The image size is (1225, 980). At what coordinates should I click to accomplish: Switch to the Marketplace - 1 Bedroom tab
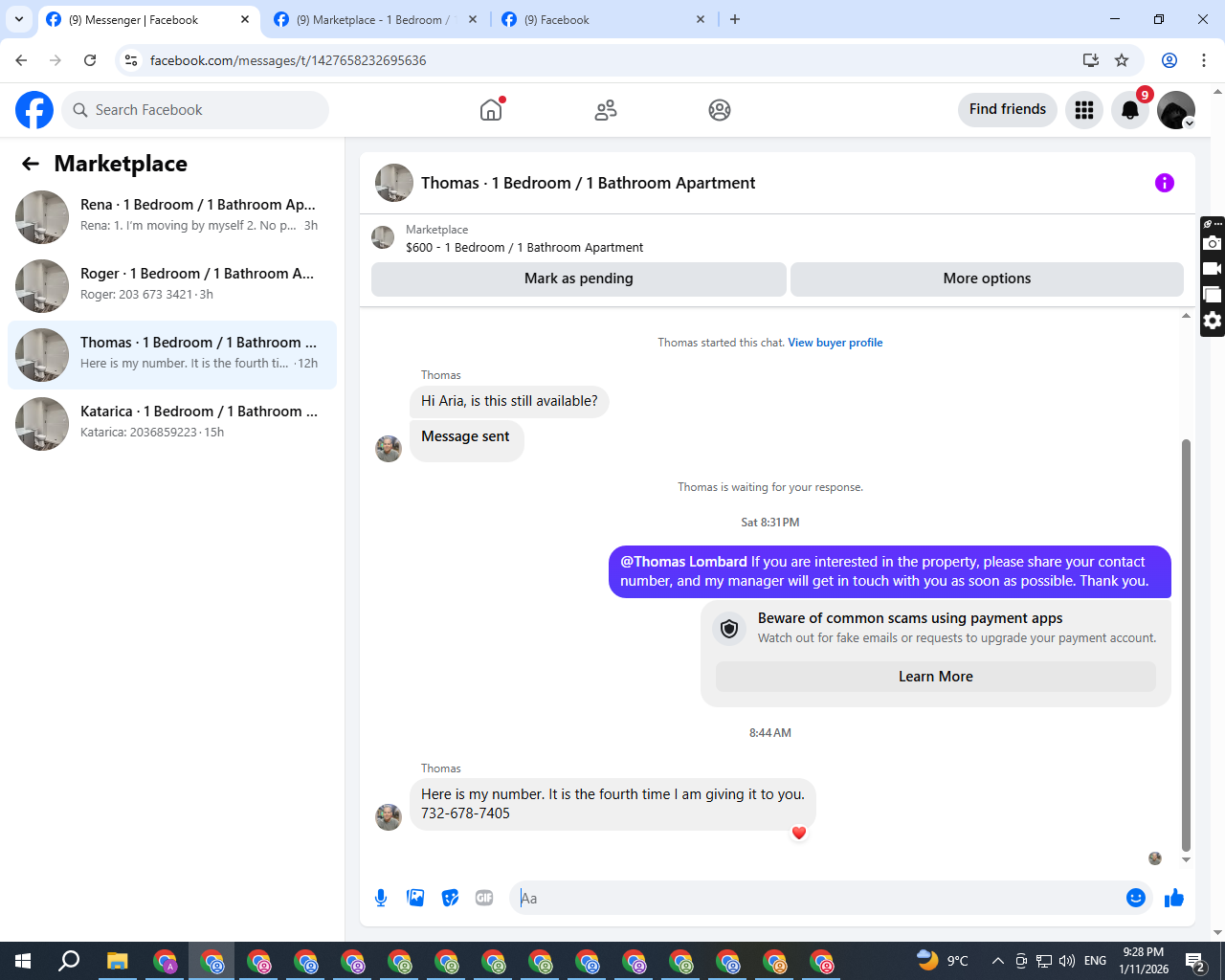coord(375,19)
